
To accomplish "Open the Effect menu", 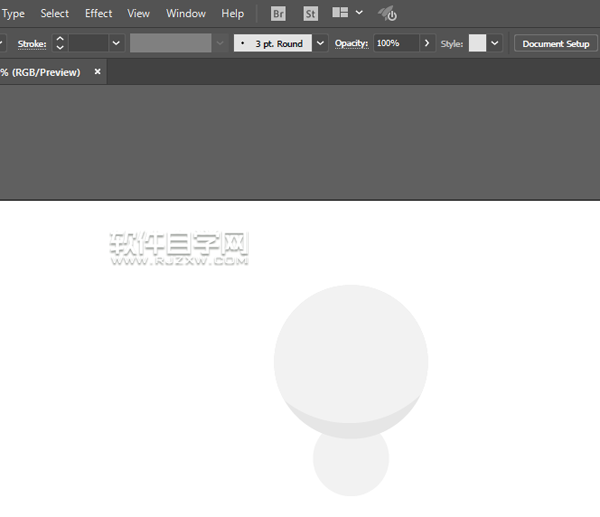I will (99, 14).
